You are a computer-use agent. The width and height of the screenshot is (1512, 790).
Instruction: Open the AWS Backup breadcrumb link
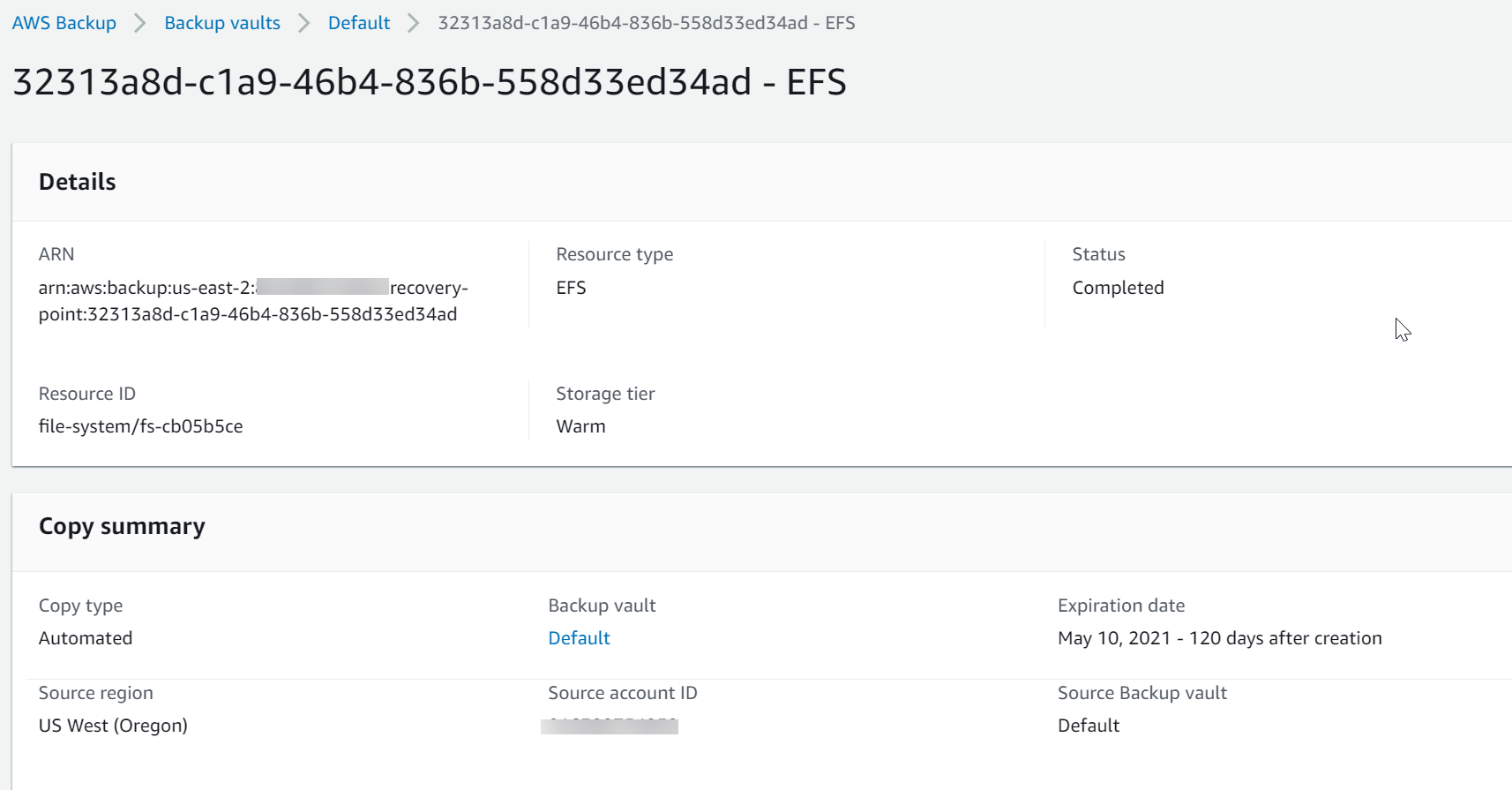[64, 23]
